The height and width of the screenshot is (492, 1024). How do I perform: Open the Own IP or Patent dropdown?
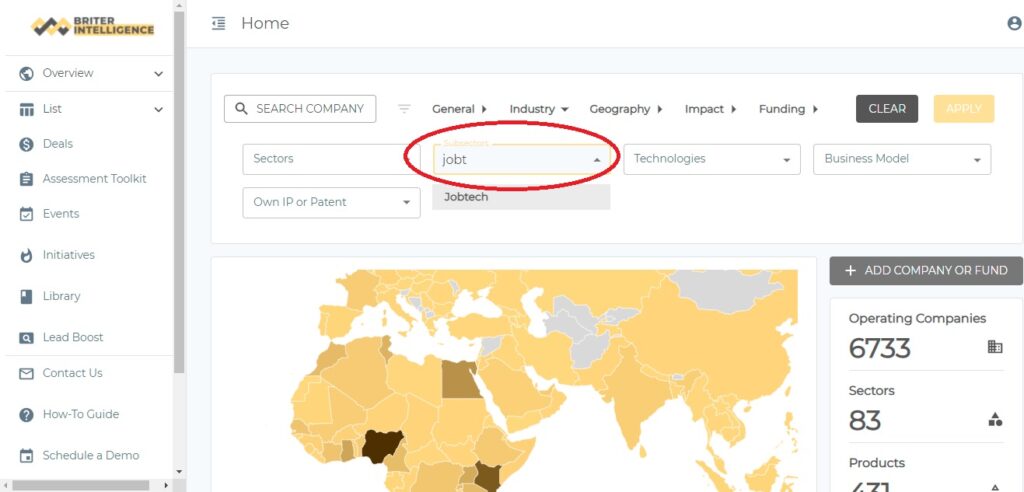(331, 202)
